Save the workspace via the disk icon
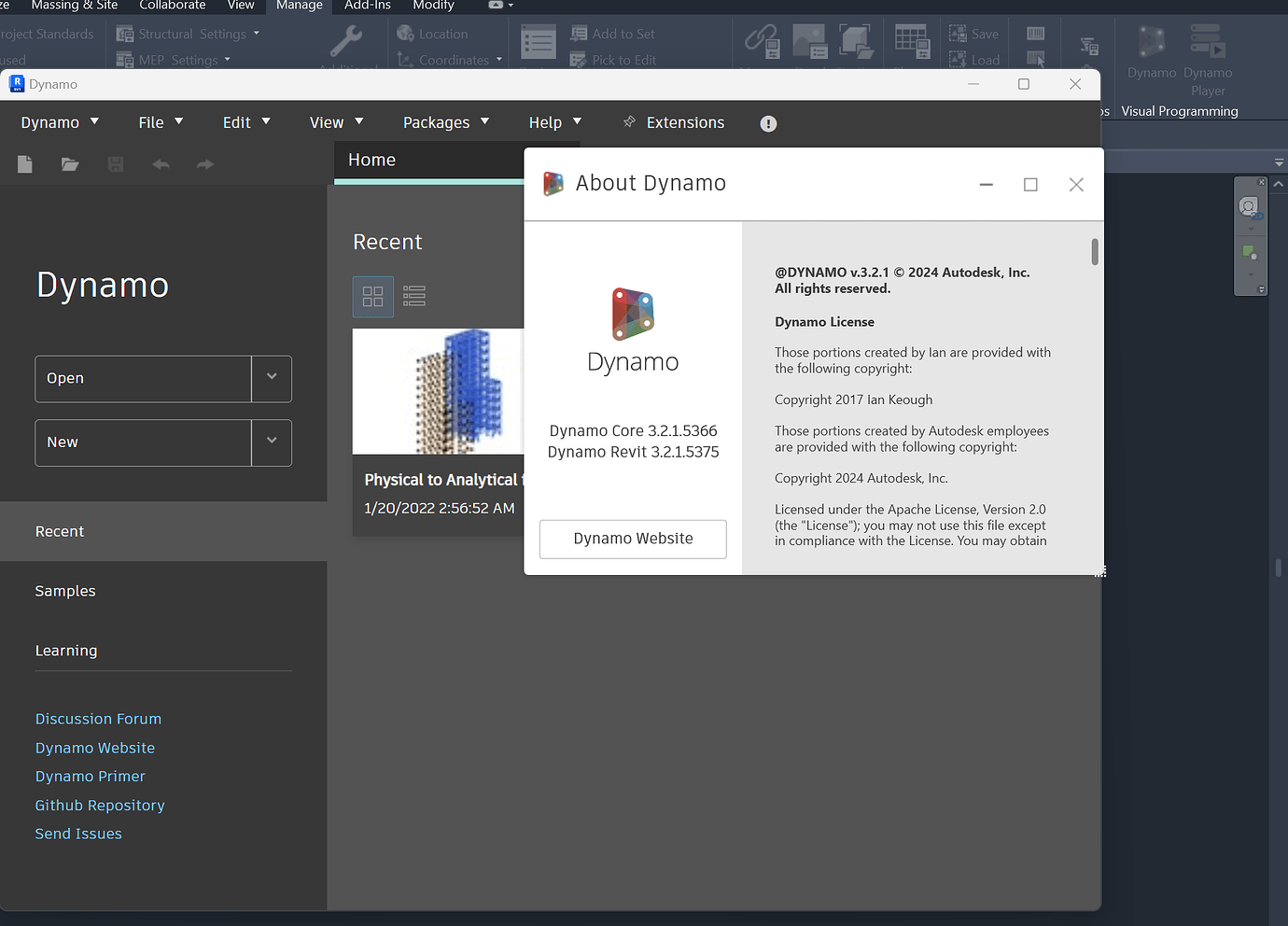This screenshot has width=1288, height=926. pyautogui.click(x=115, y=164)
